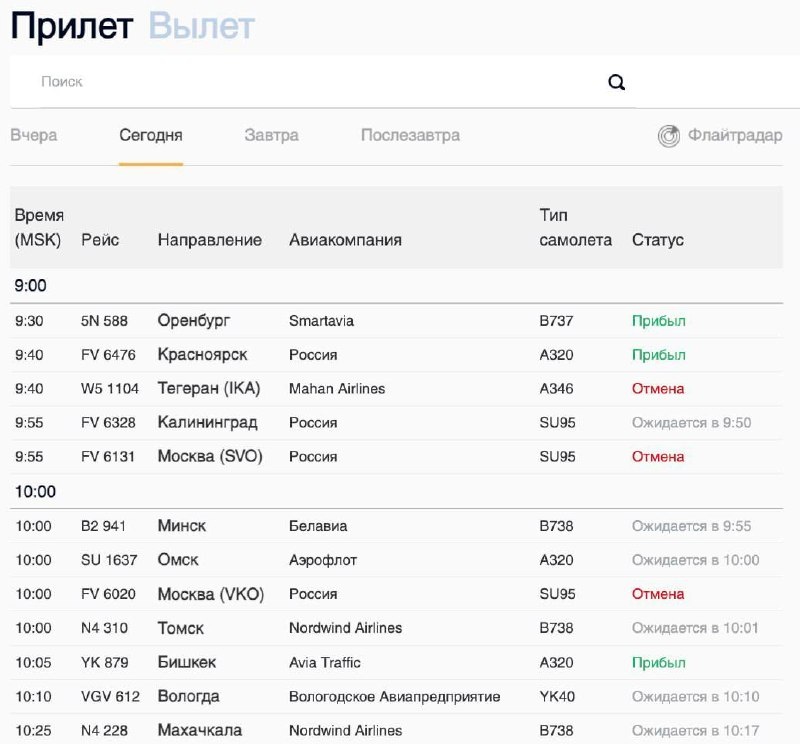Click Ожидается в 10:01 status
800x744 pixels.
(695, 628)
